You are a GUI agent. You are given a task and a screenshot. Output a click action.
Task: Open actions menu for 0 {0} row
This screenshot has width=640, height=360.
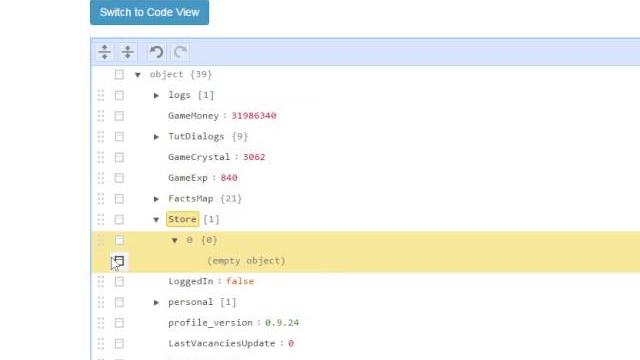[119, 240]
